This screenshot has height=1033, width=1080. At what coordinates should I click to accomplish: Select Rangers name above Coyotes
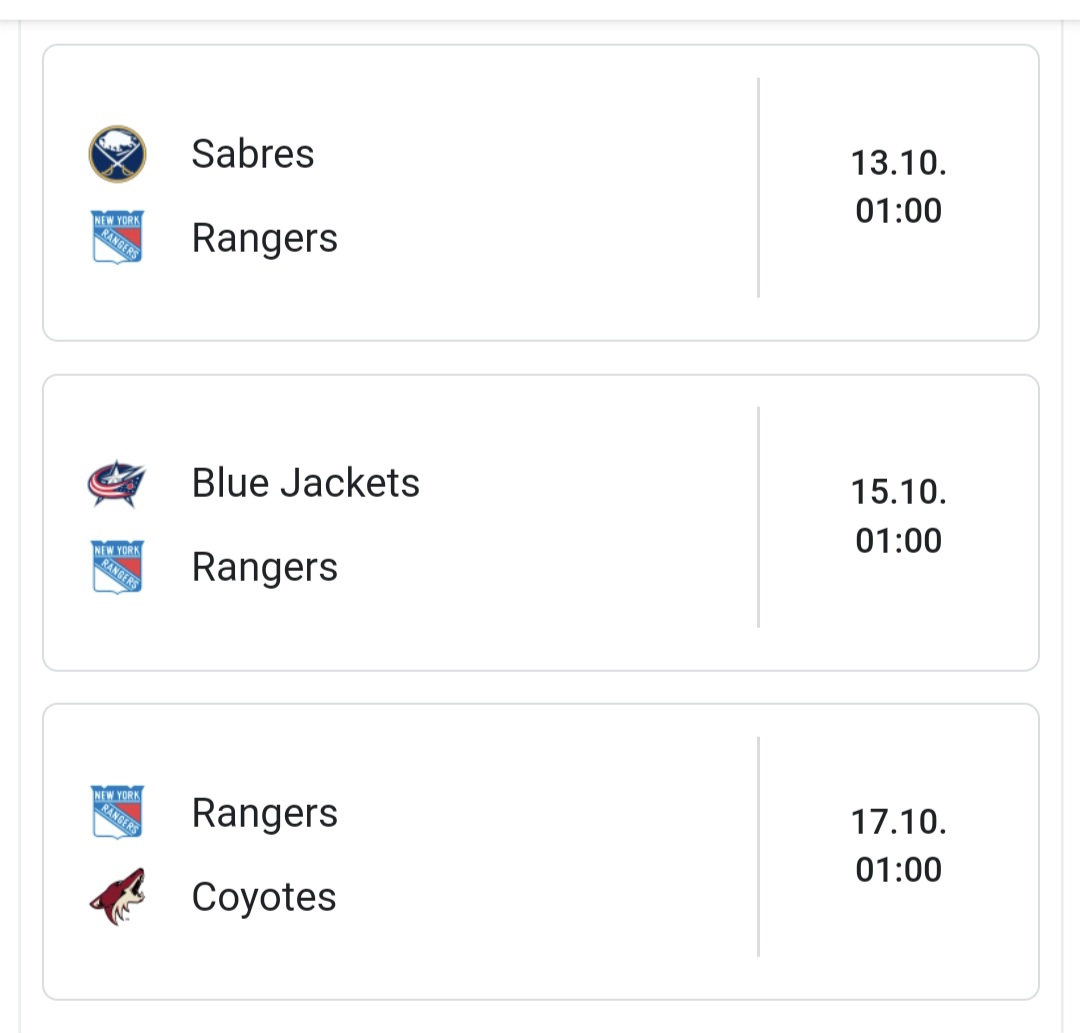tap(265, 813)
